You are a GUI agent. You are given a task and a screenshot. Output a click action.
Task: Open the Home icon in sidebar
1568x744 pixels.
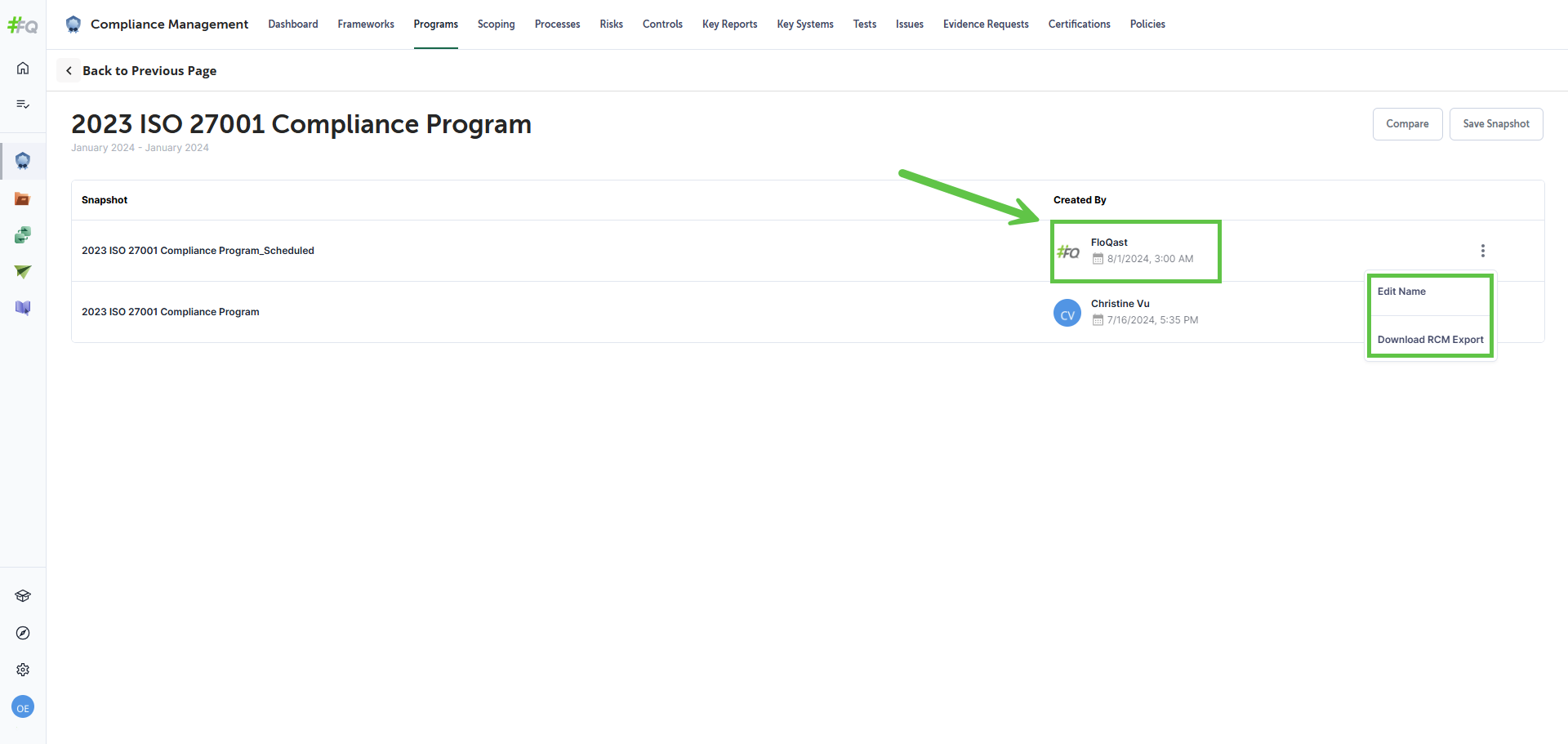pyautogui.click(x=23, y=68)
